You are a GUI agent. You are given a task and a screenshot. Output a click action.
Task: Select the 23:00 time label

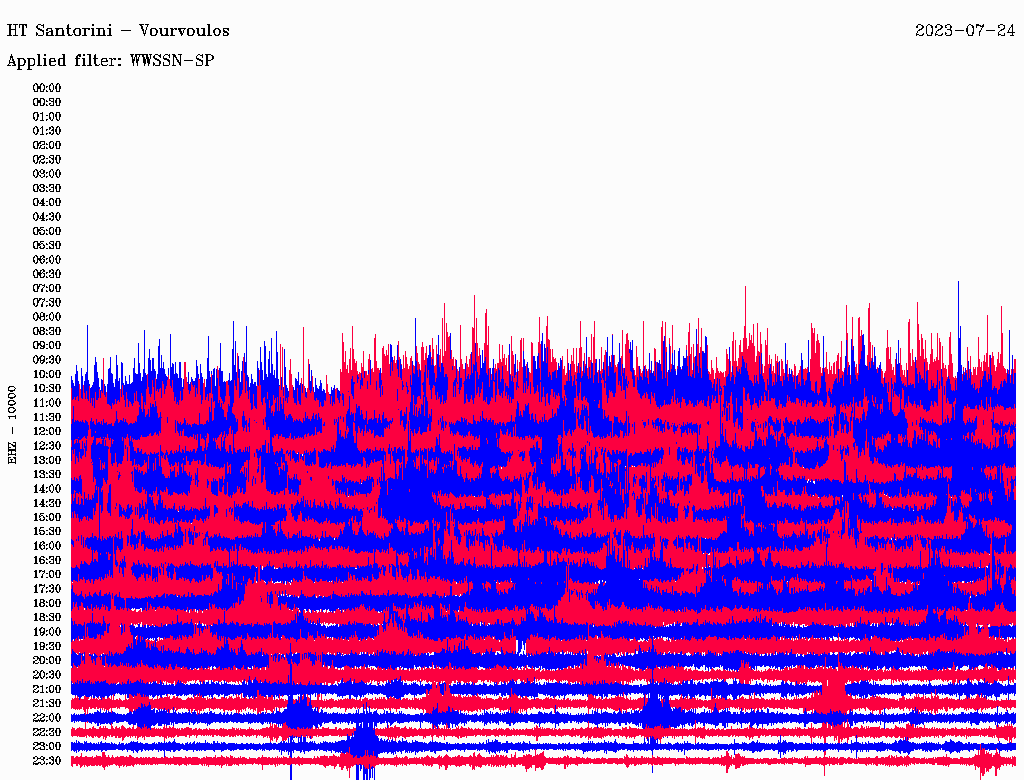click(47, 746)
